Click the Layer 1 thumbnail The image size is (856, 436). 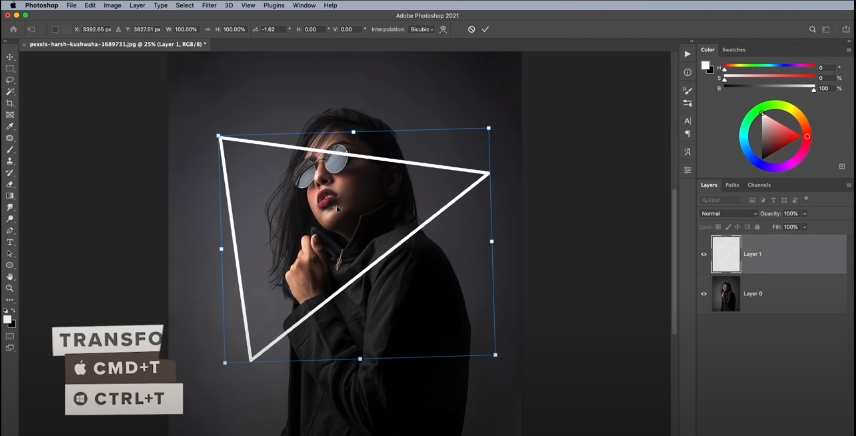[x=725, y=254]
